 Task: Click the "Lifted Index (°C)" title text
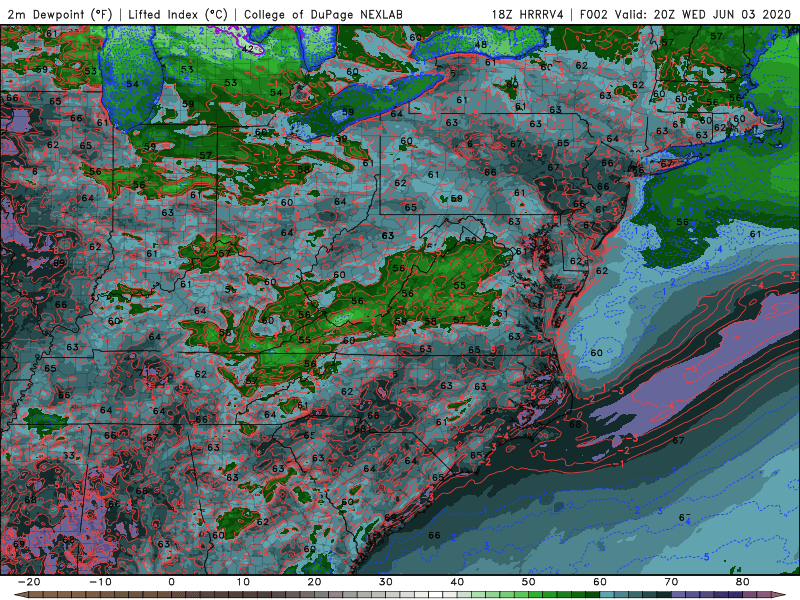pos(178,14)
